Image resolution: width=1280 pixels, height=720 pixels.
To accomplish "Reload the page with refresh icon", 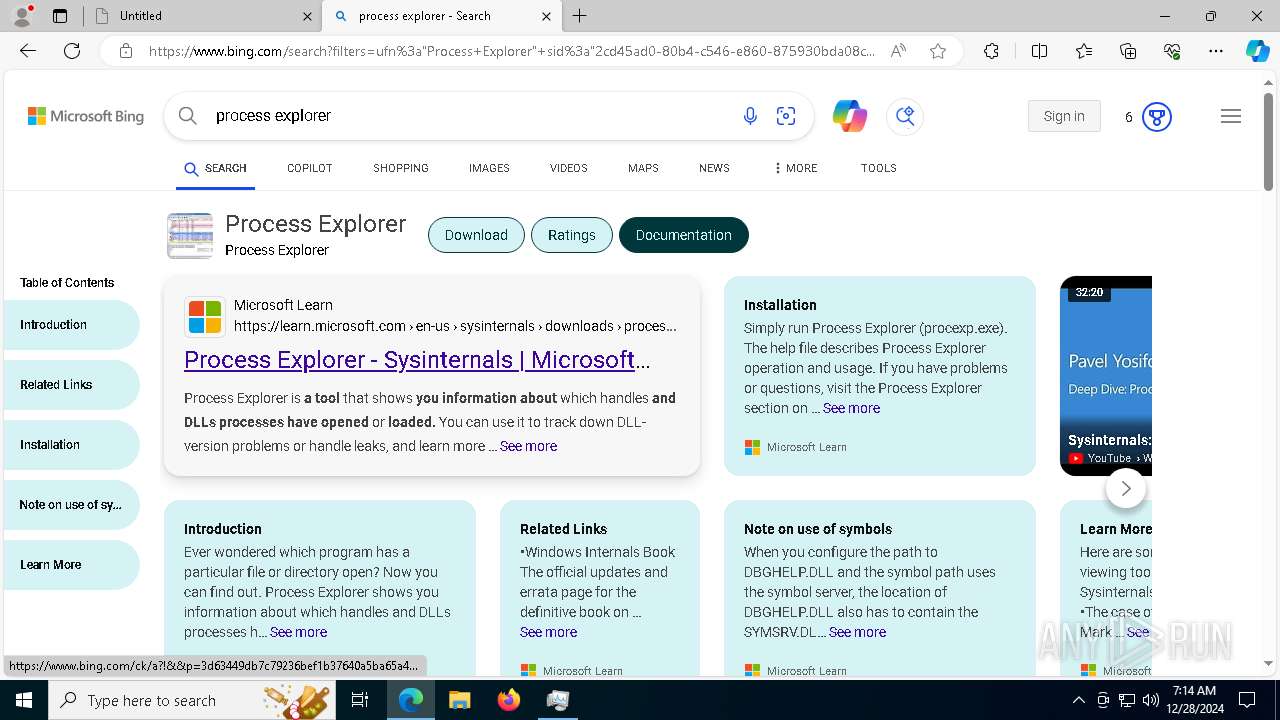I will [72, 51].
